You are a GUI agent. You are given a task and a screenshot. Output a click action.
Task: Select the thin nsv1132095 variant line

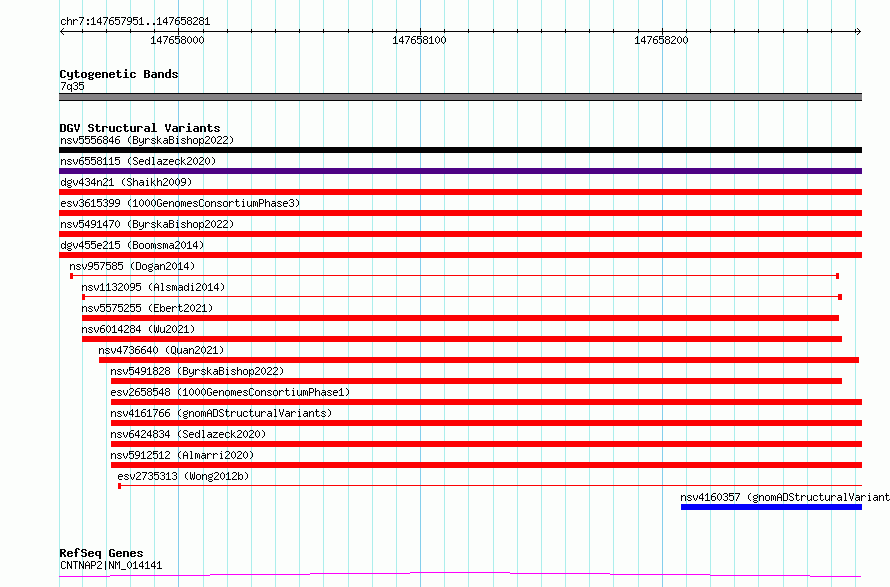pos(462,297)
